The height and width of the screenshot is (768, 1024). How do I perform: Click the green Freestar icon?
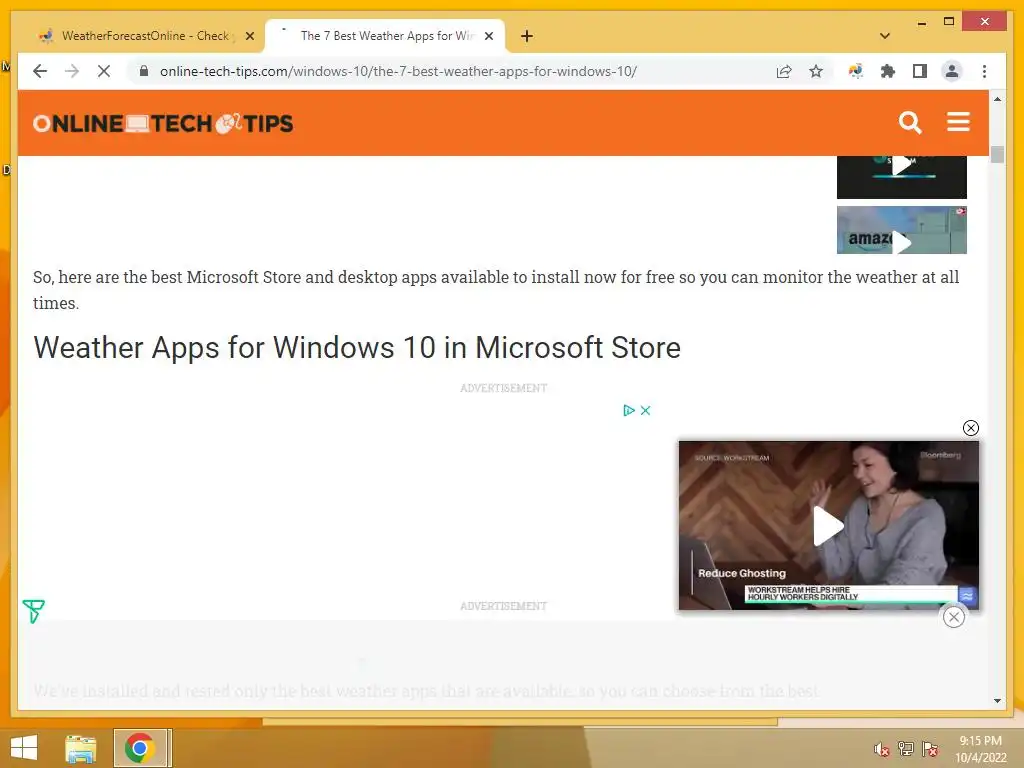coord(33,611)
